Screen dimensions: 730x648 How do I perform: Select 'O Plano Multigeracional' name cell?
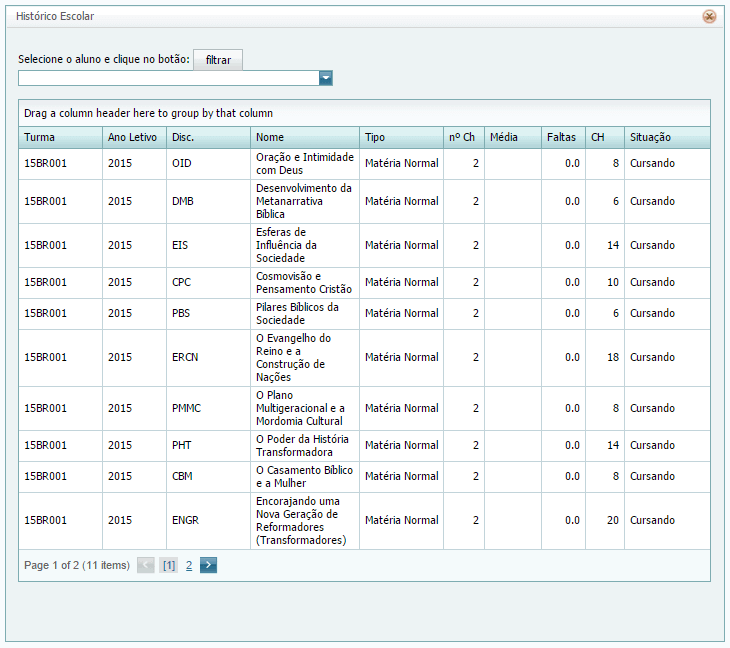tap(305, 408)
